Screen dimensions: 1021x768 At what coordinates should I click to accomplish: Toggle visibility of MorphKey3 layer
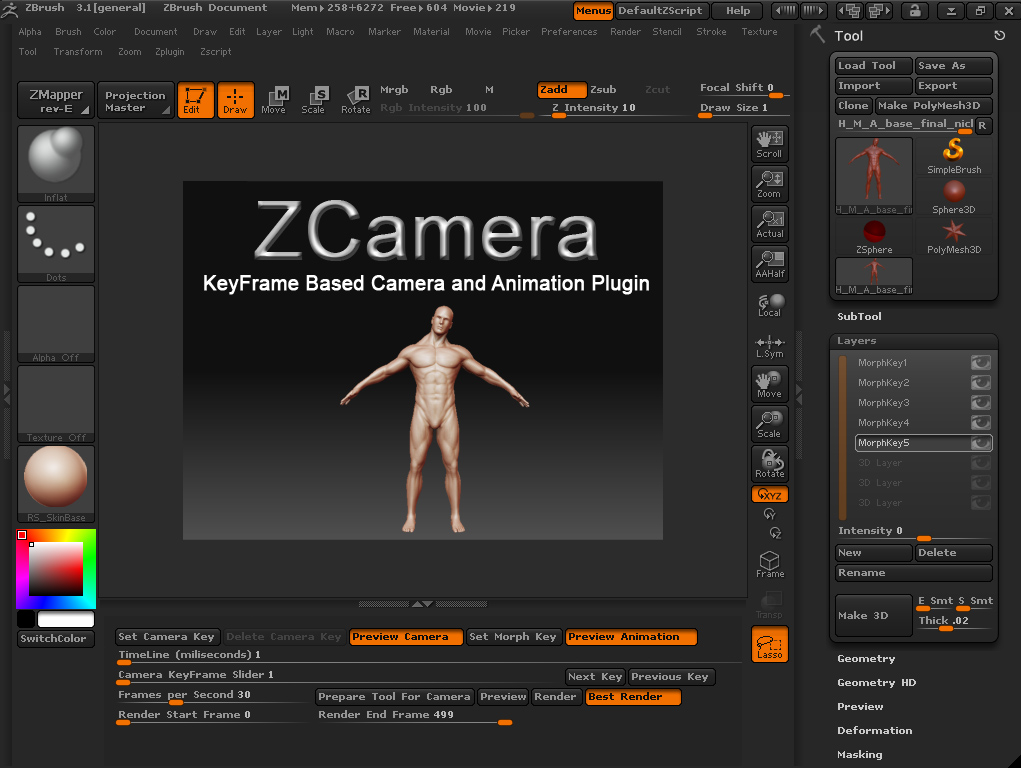[x=981, y=403]
